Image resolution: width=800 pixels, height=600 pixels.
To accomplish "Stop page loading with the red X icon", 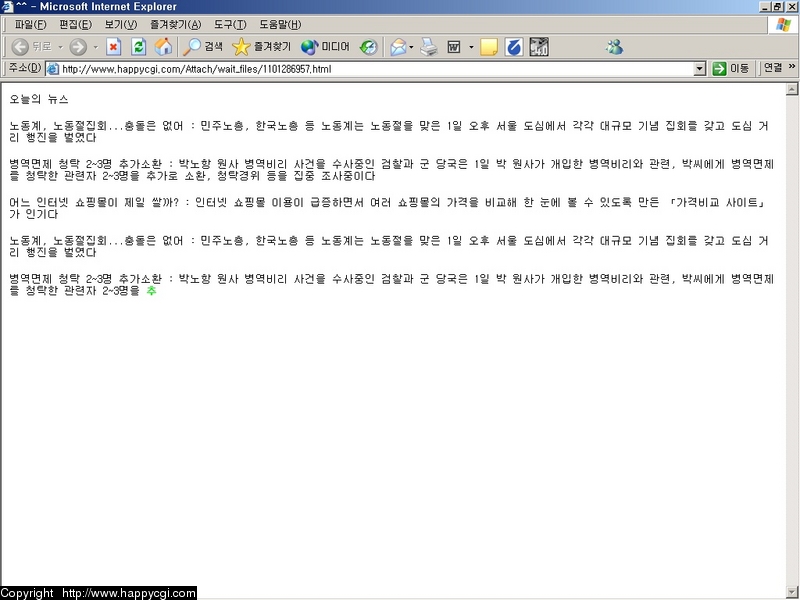I will coord(113,47).
